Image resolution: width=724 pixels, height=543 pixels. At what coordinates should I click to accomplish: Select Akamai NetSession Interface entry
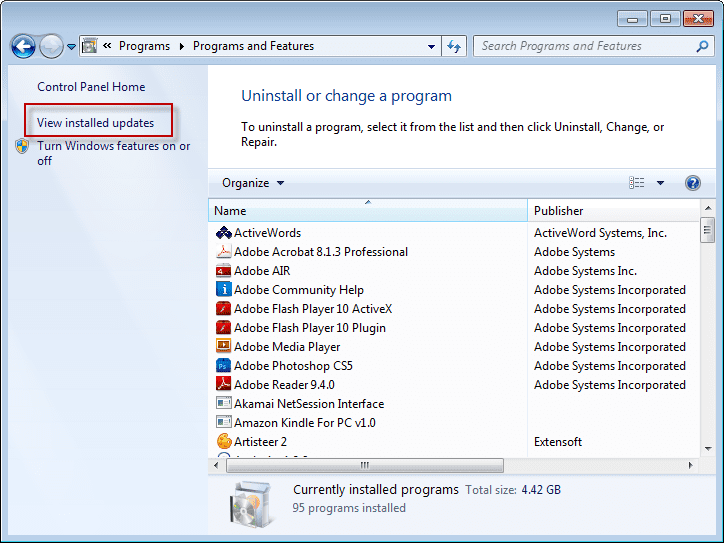[x=309, y=404]
